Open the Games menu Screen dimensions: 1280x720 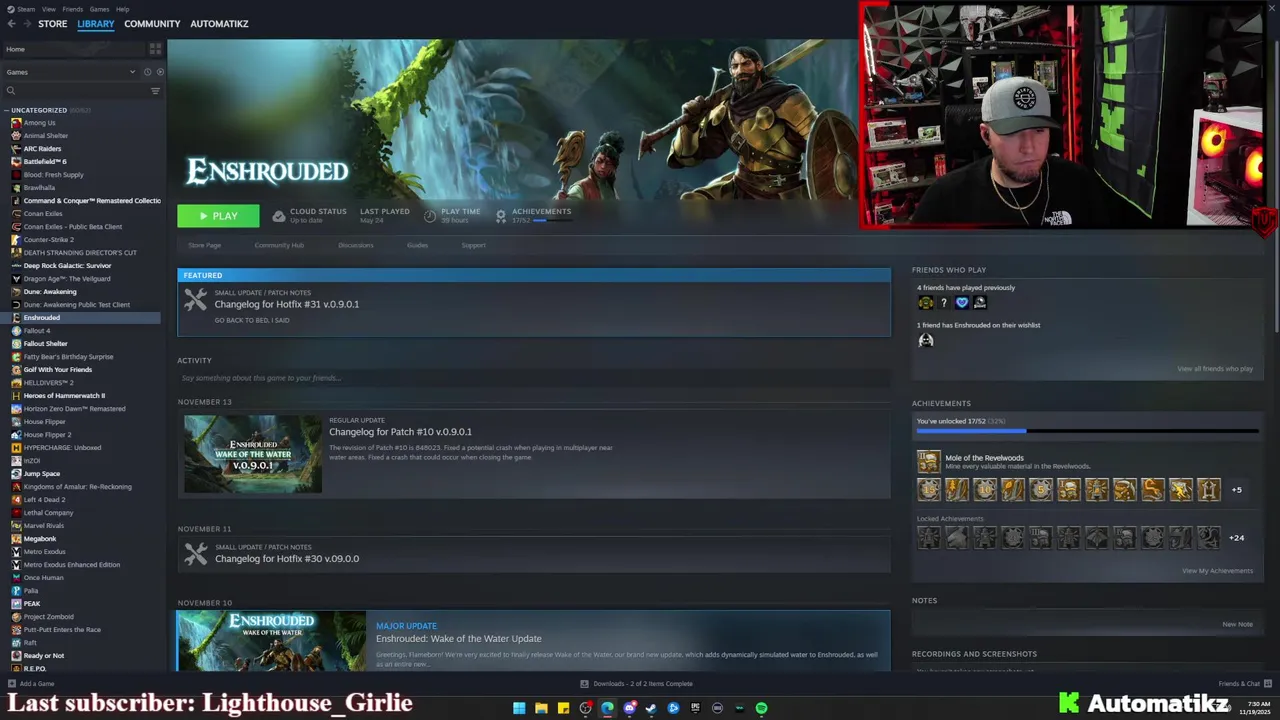coord(99,9)
